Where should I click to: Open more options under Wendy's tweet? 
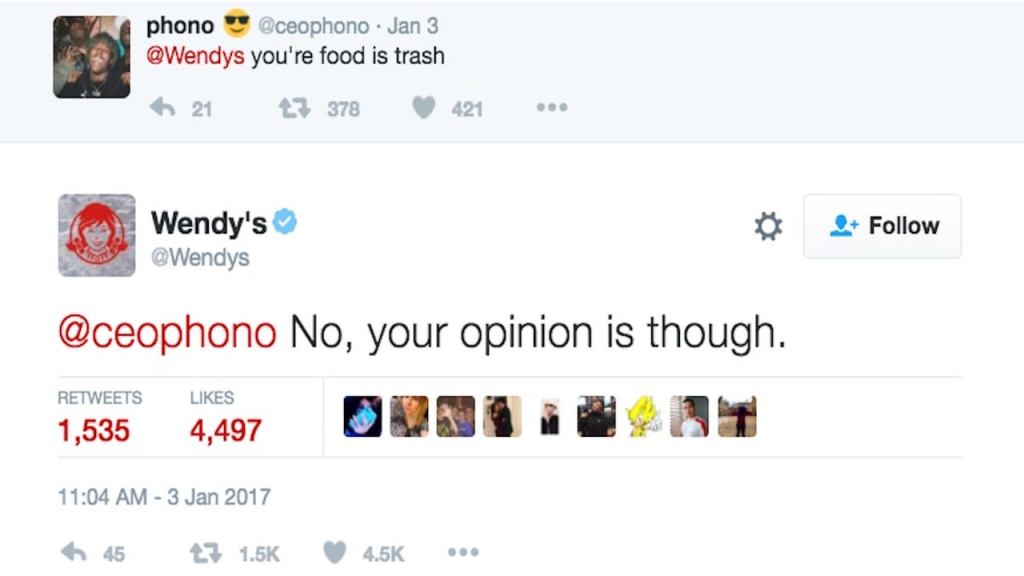tap(462, 552)
